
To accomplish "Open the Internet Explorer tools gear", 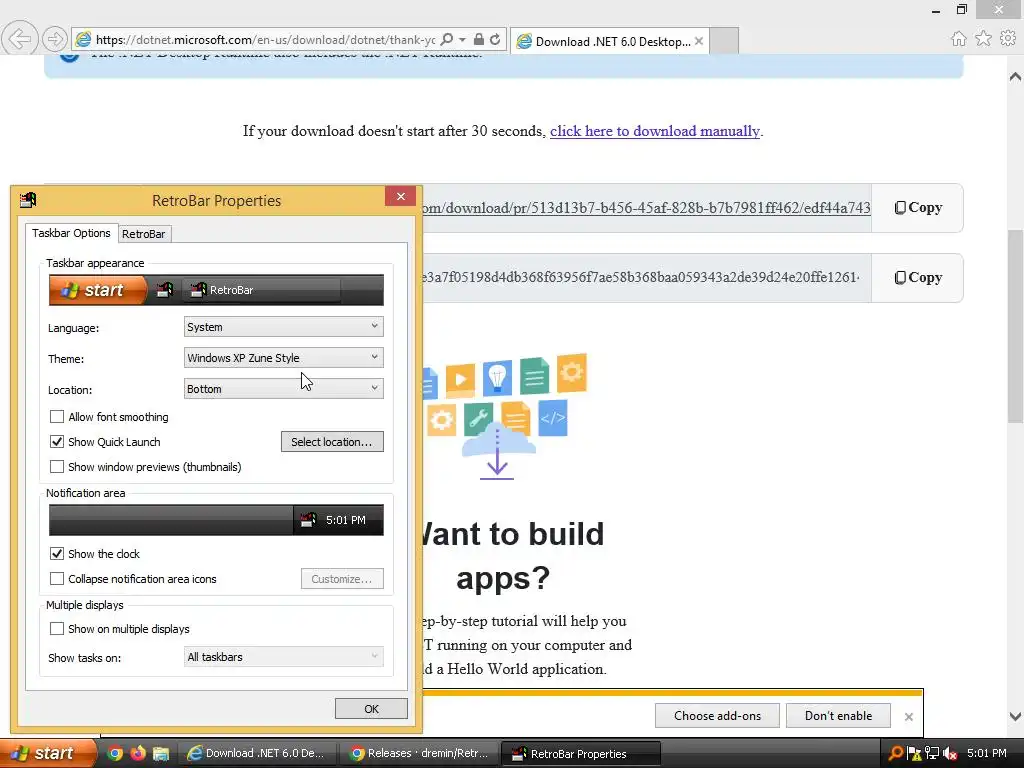I will pyautogui.click(x=1008, y=39).
